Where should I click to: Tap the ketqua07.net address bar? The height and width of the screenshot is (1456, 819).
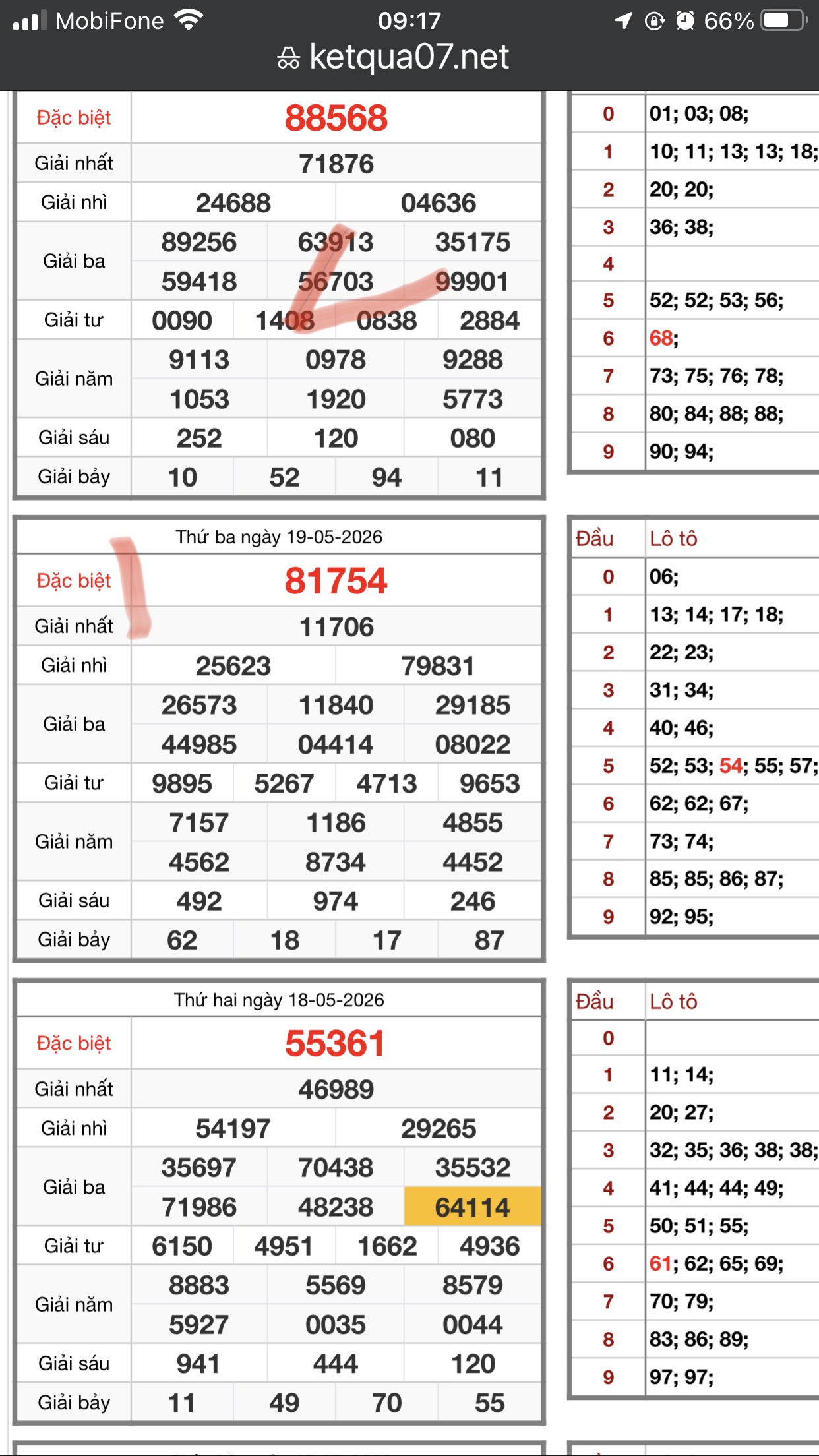click(x=394, y=57)
